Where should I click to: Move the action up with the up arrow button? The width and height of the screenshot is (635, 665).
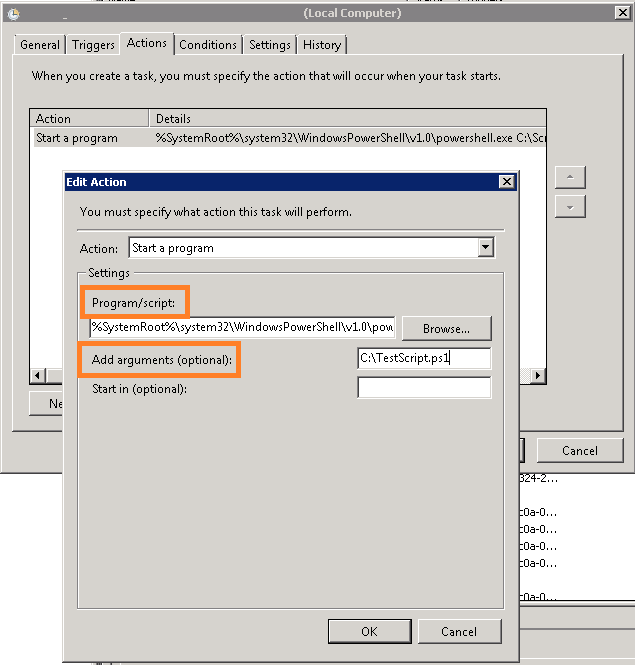570,177
